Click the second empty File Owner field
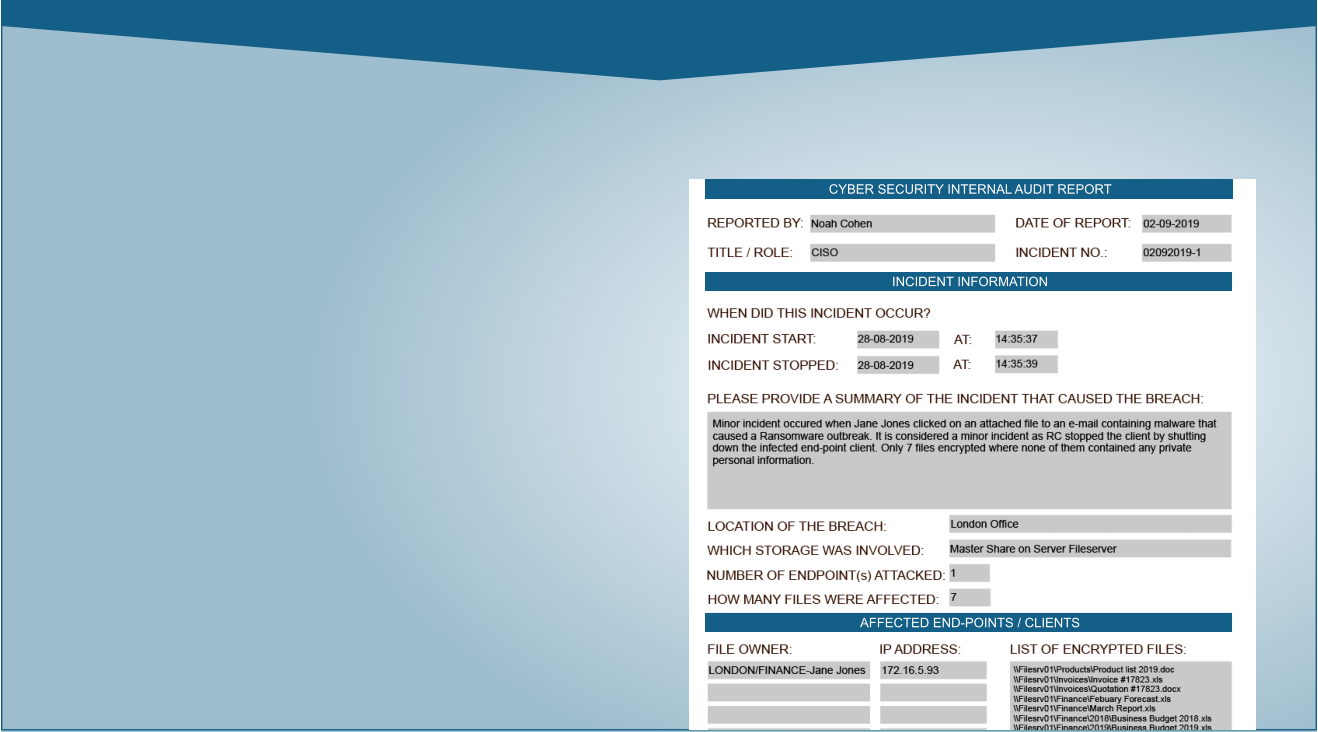1318x732 pixels. pos(787,692)
